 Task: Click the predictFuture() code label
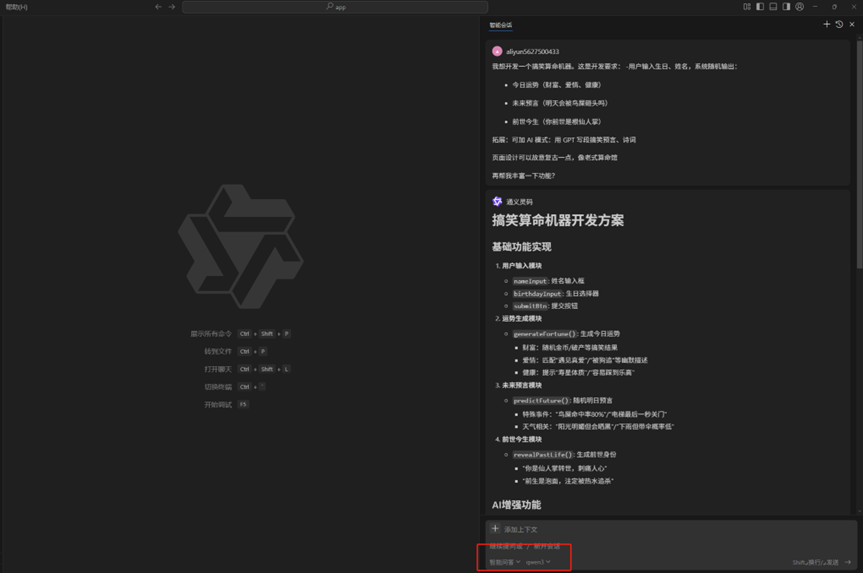(542, 401)
